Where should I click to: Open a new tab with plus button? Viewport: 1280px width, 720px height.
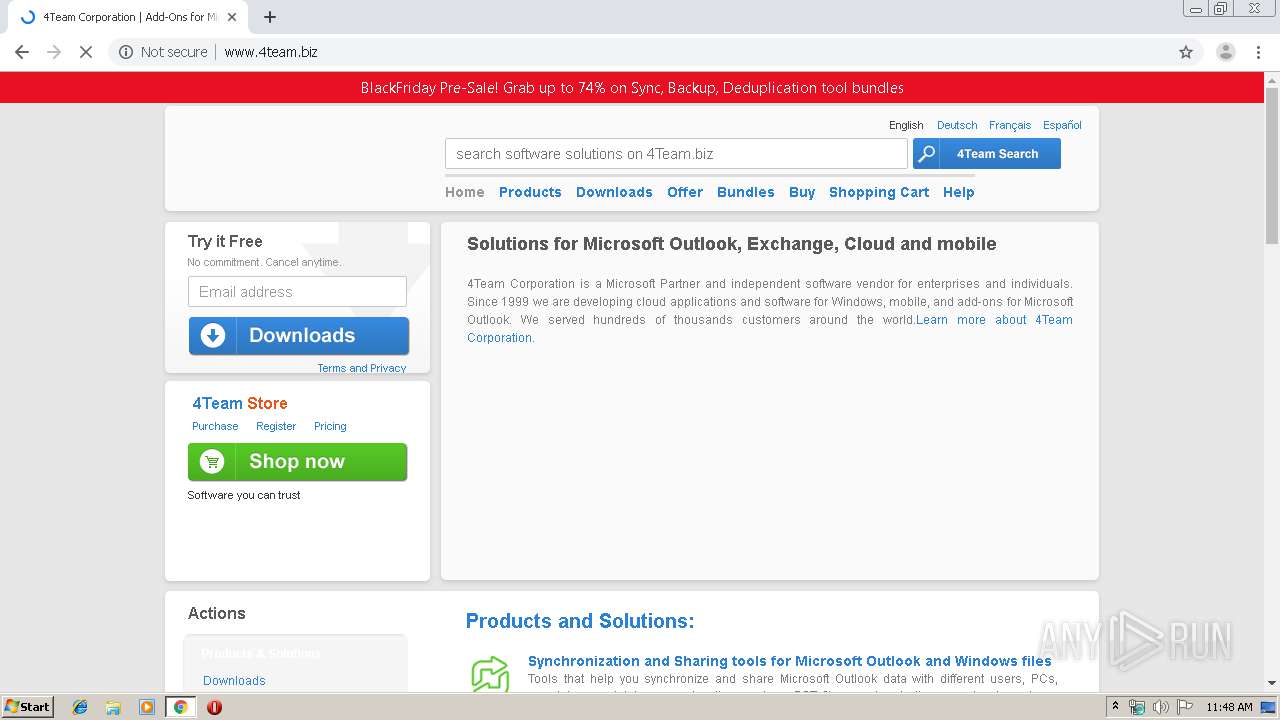click(x=270, y=17)
